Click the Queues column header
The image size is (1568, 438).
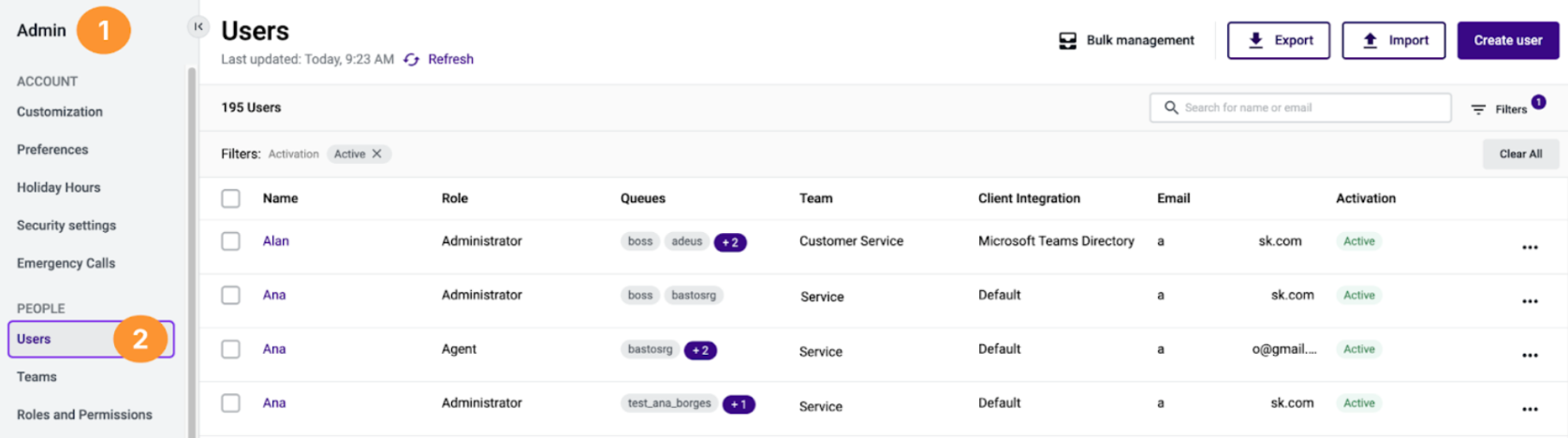click(642, 198)
